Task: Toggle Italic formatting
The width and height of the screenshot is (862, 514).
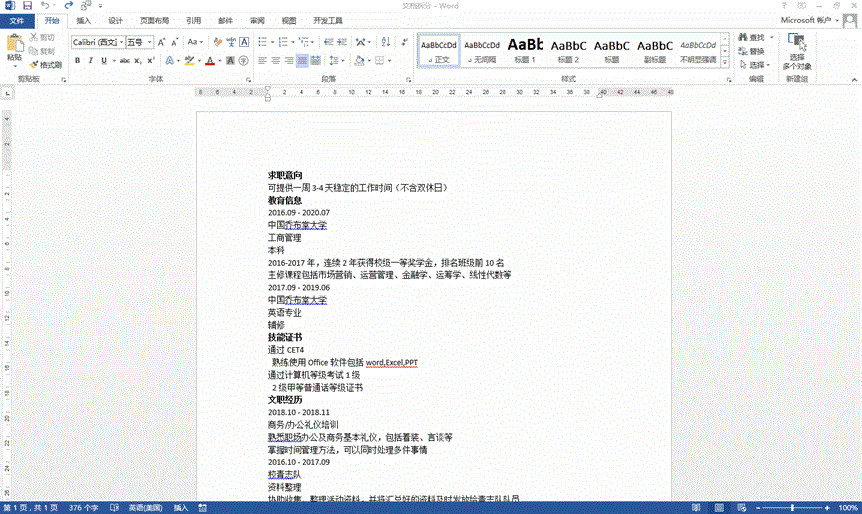Action: coord(90,61)
